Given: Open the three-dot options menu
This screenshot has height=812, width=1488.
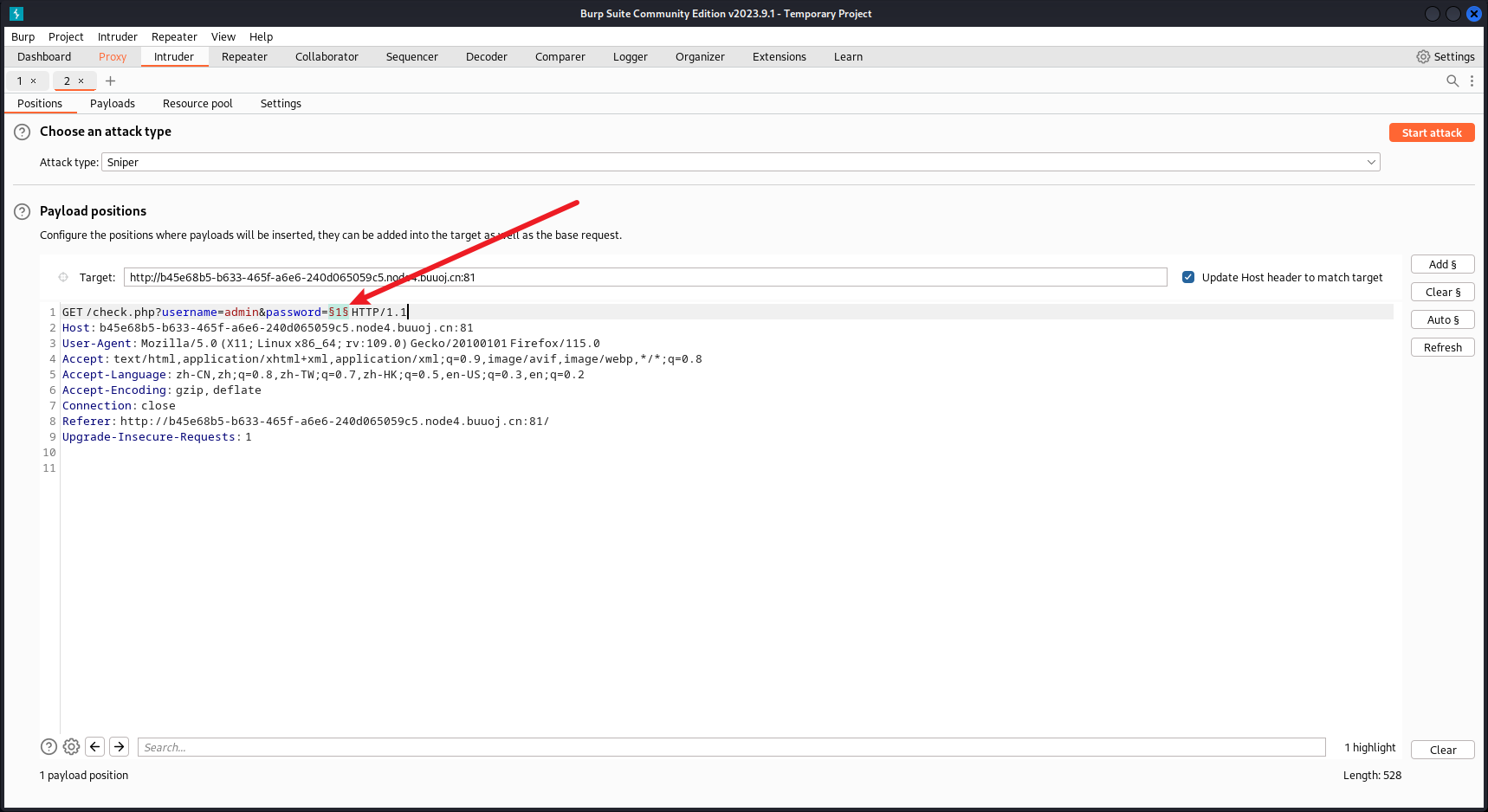Looking at the screenshot, I should tap(1472, 81).
